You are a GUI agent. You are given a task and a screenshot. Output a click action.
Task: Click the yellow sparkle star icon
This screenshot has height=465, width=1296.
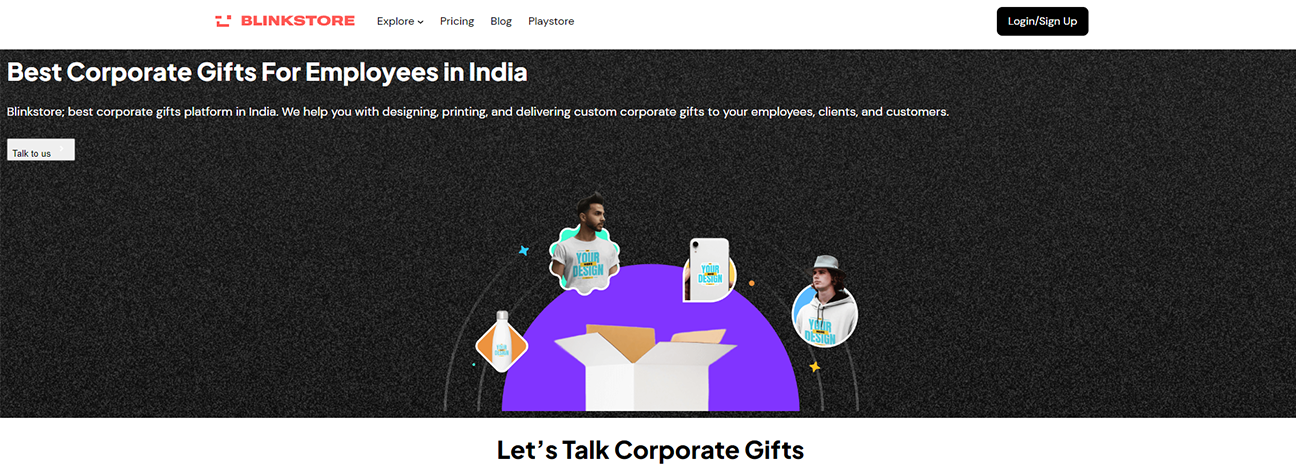[x=814, y=367]
